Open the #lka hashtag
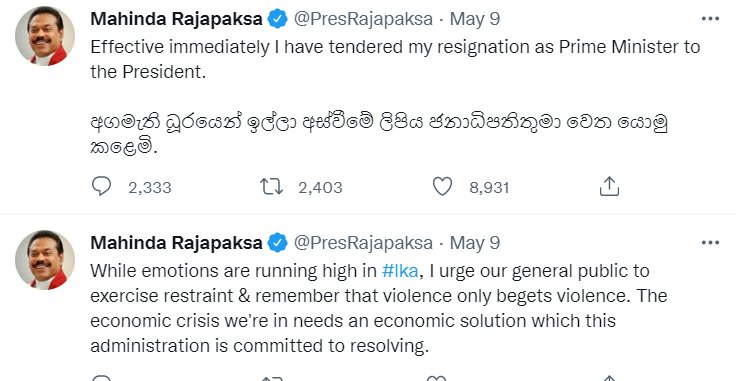Viewport: 736px width, 381px height. click(400, 271)
